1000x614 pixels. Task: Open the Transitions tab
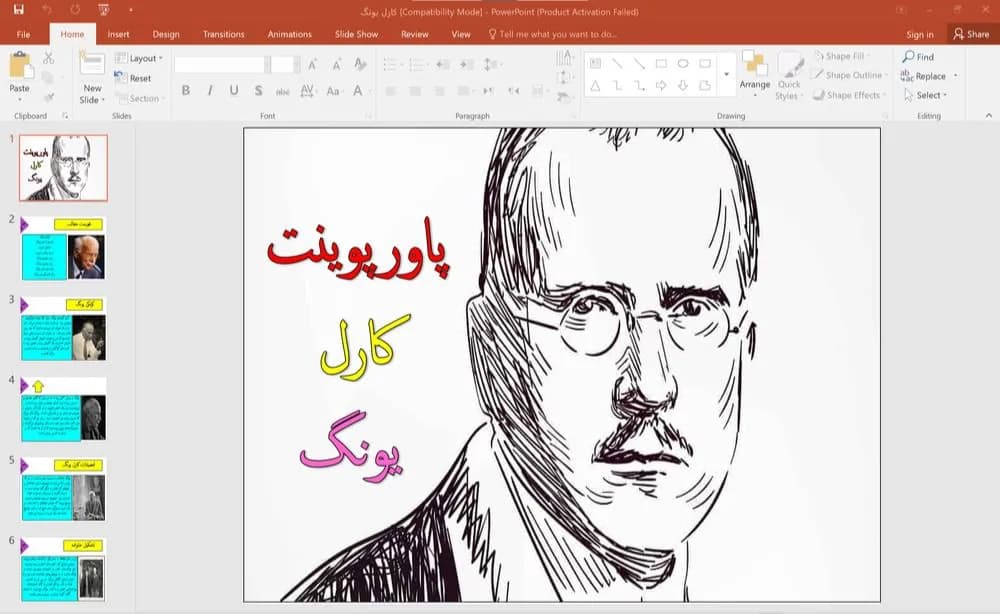(223, 34)
